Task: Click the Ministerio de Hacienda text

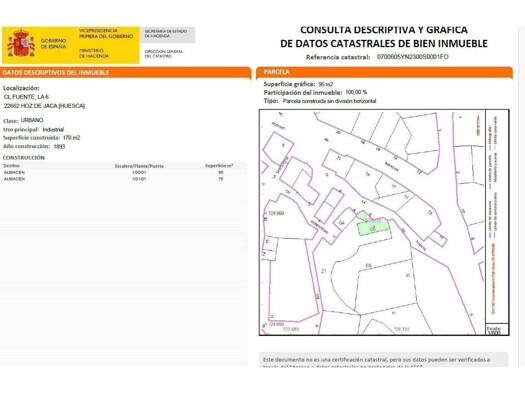Action: click(x=94, y=53)
